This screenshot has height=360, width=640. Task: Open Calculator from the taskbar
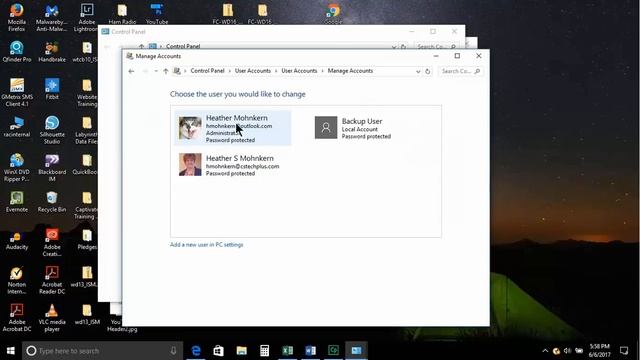click(x=264, y=351)
